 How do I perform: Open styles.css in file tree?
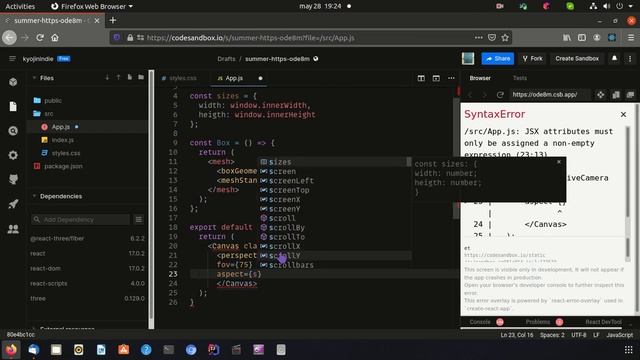tap(66, 153)
